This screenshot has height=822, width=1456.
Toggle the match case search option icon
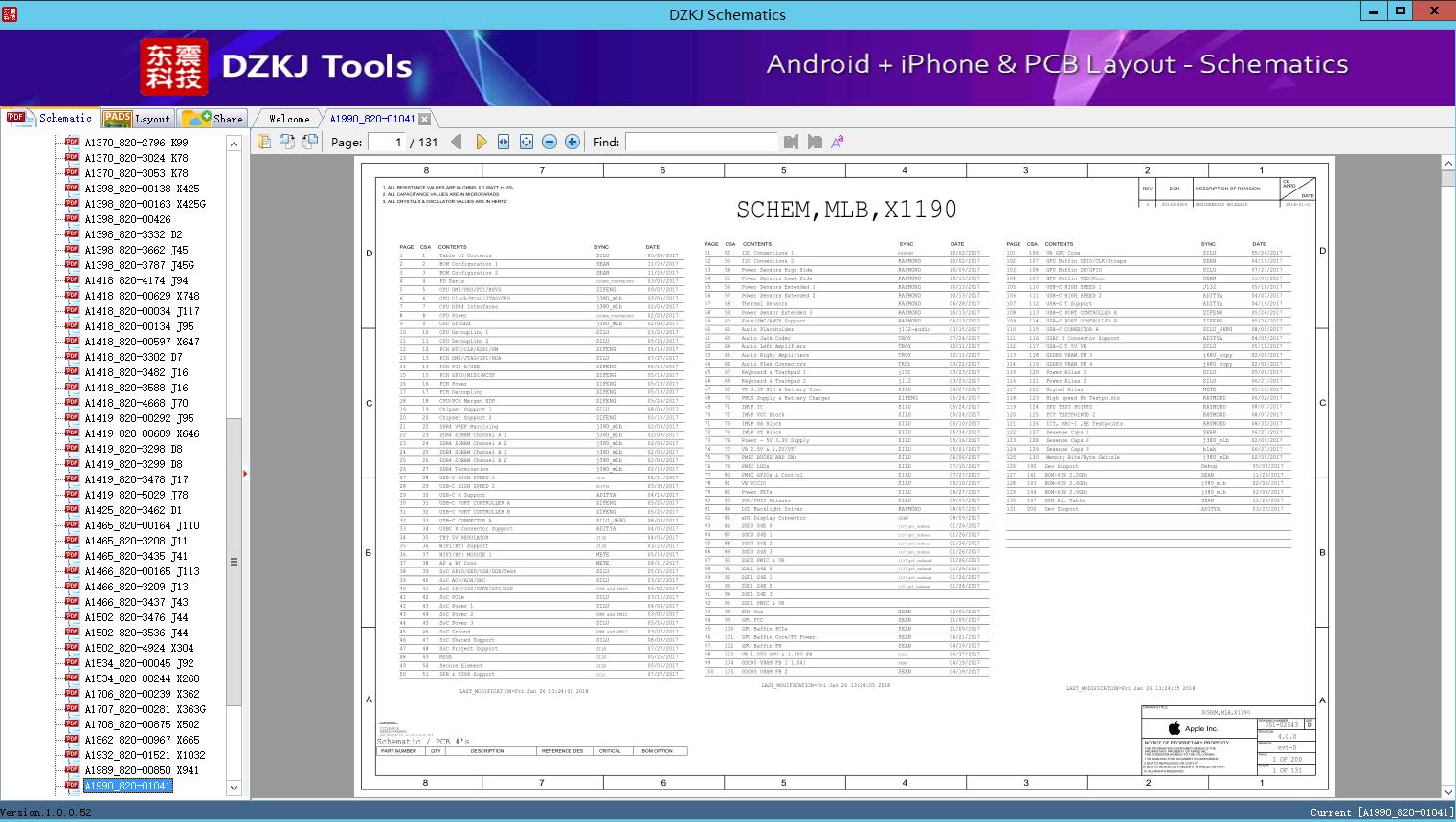click(x=838, y=142)
